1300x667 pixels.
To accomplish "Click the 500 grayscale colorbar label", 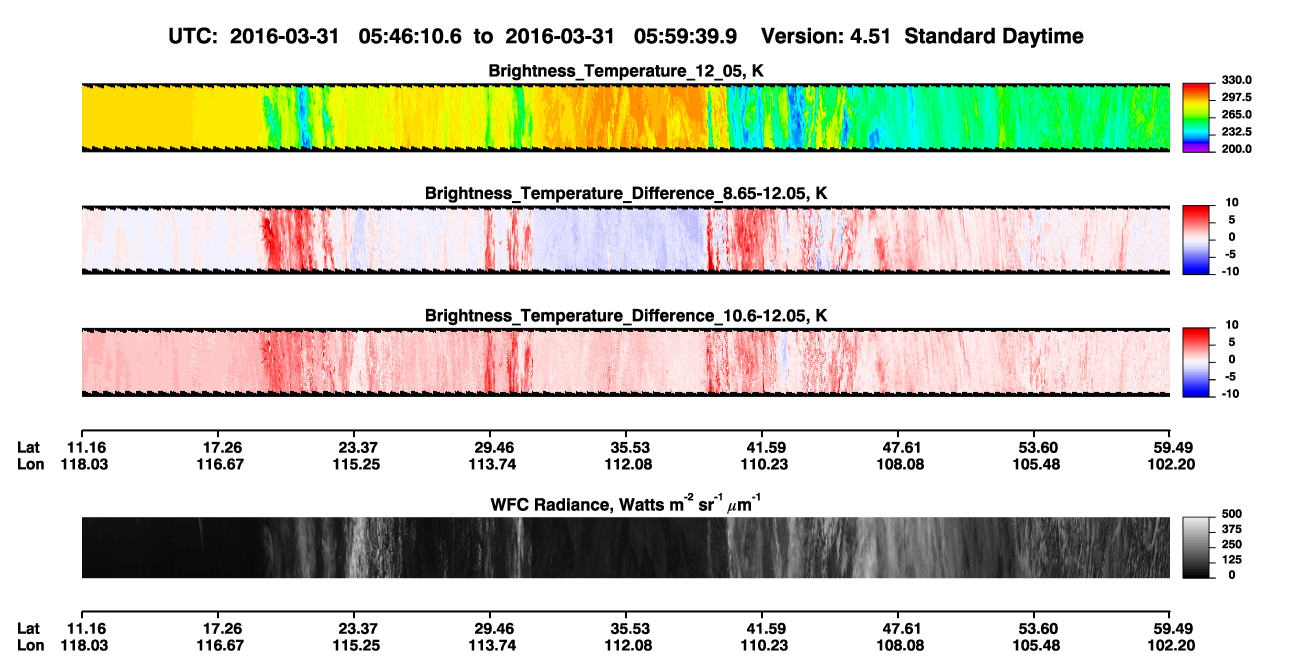I will (1231, 514).
